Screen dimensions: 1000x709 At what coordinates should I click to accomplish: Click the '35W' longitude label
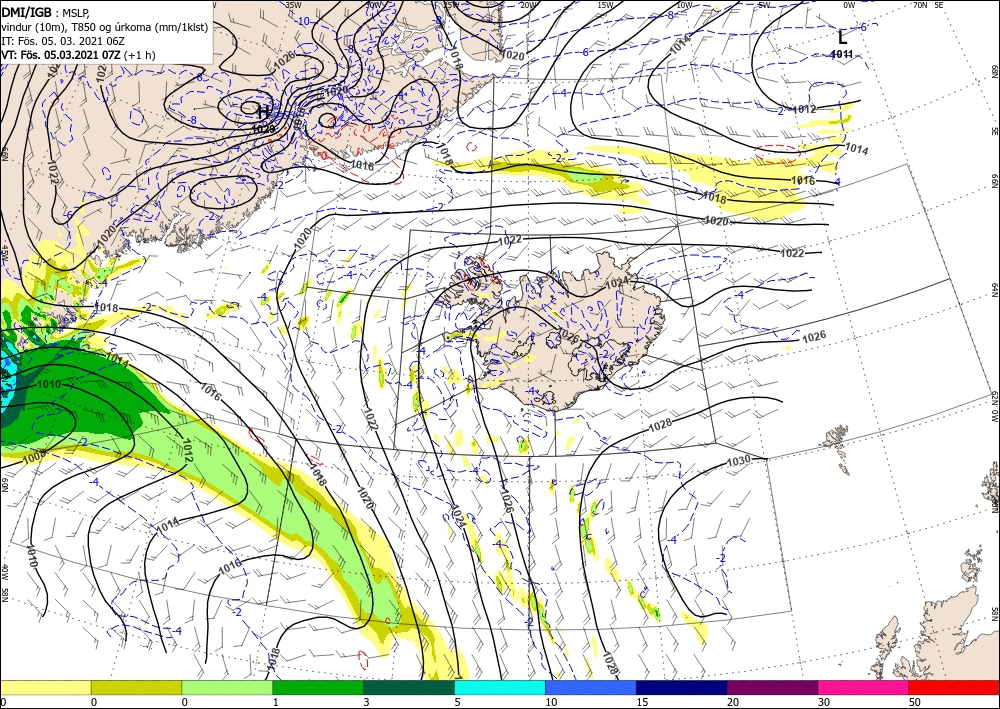click(293, 5)
